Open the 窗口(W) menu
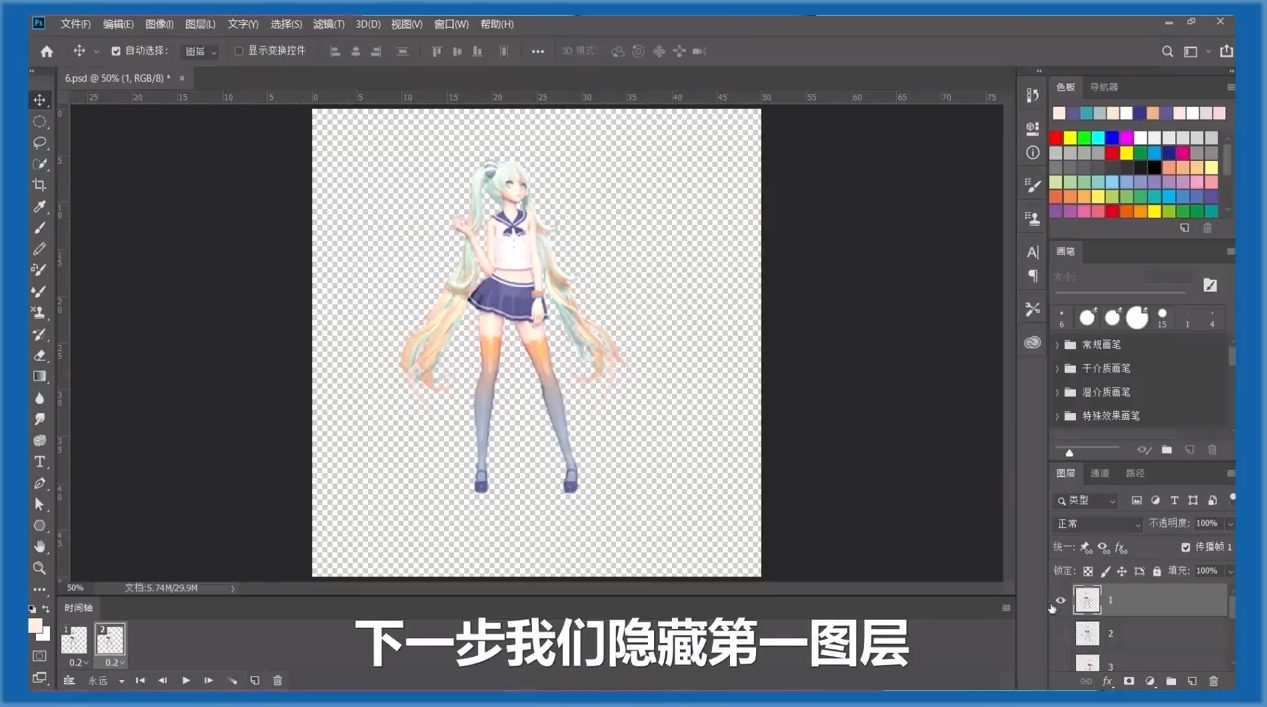Image resolution: width=1267 pixels, height=707 pixels. tap(451, 24)
